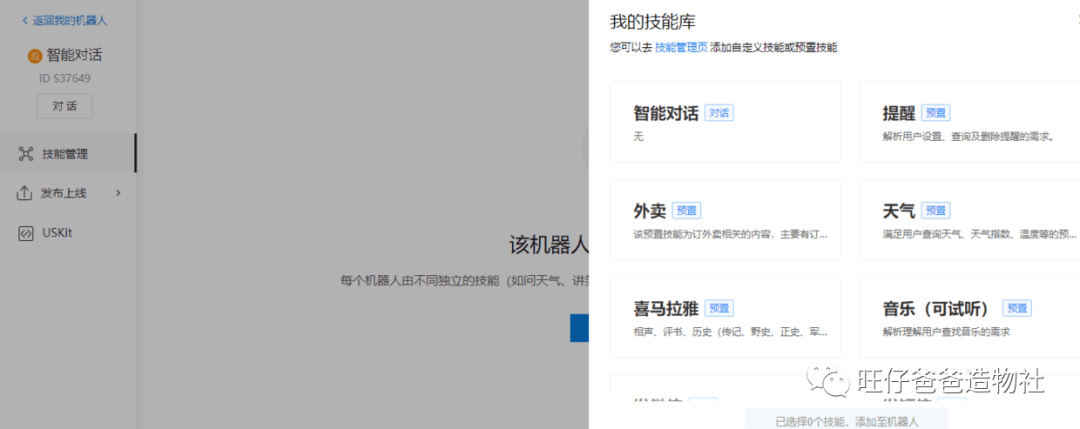The image size is (1080, 429).
Task: Select the 音乐（可试听） skill card
Action: (970, 317)
